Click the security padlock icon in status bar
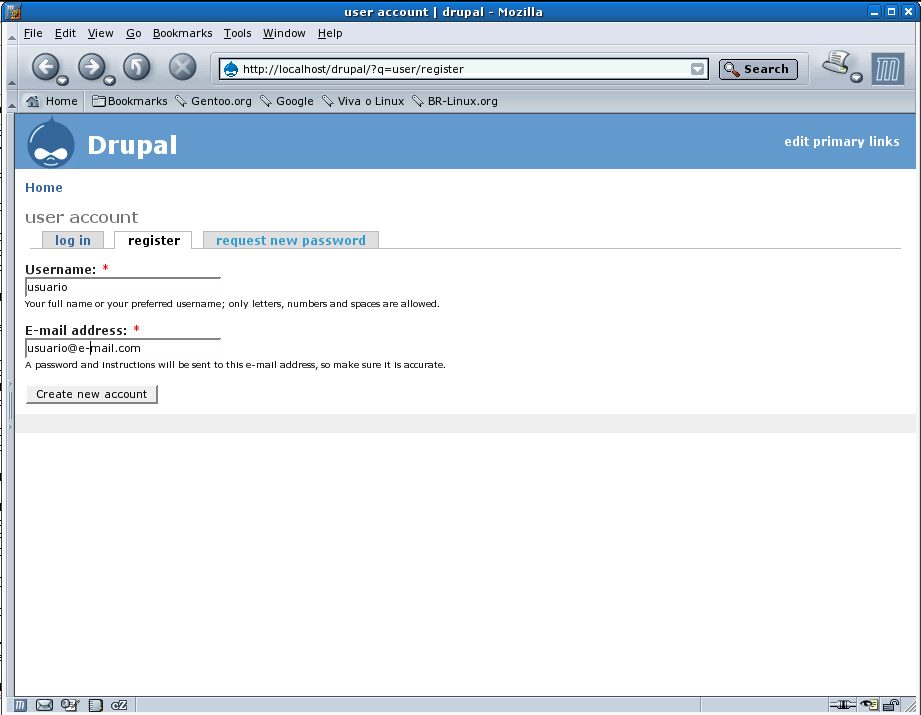Screen dimensions: 921x715 coord(892,705)
